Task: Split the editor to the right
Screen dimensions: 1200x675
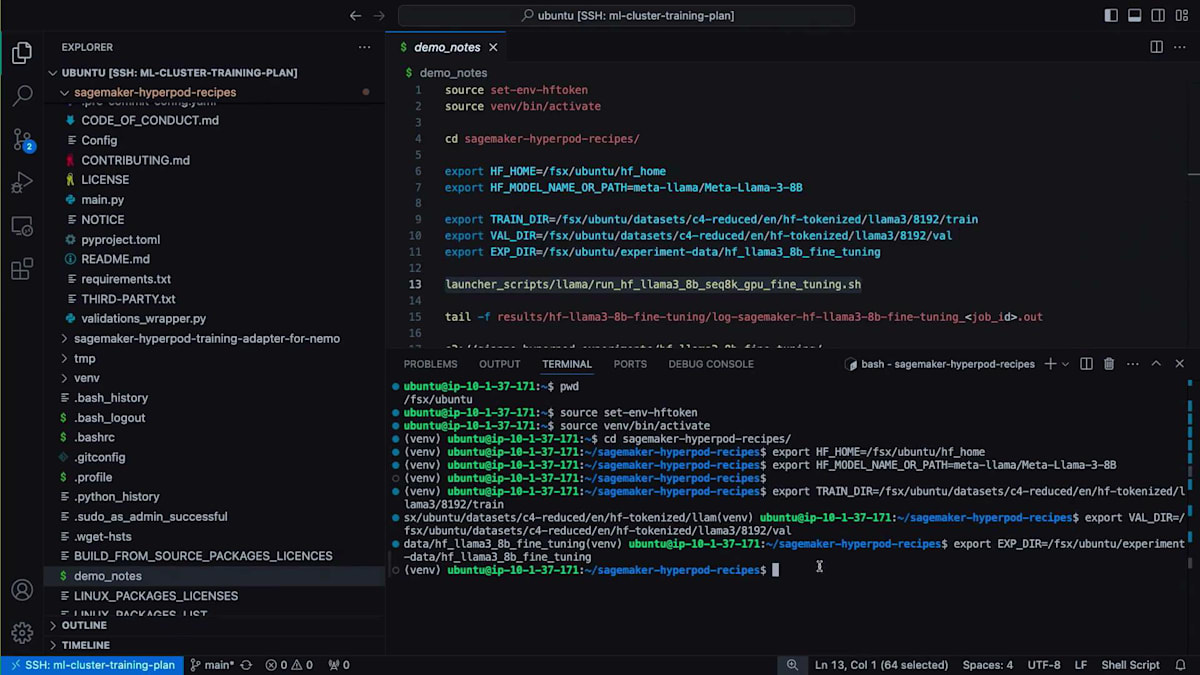Action: [x=1156, y=47]
